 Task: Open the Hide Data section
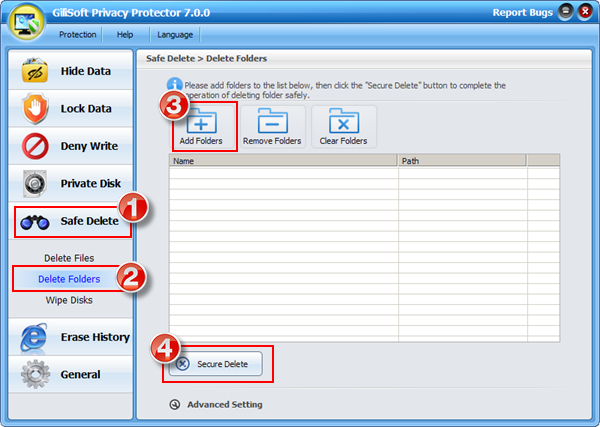[x=70, y=71]
